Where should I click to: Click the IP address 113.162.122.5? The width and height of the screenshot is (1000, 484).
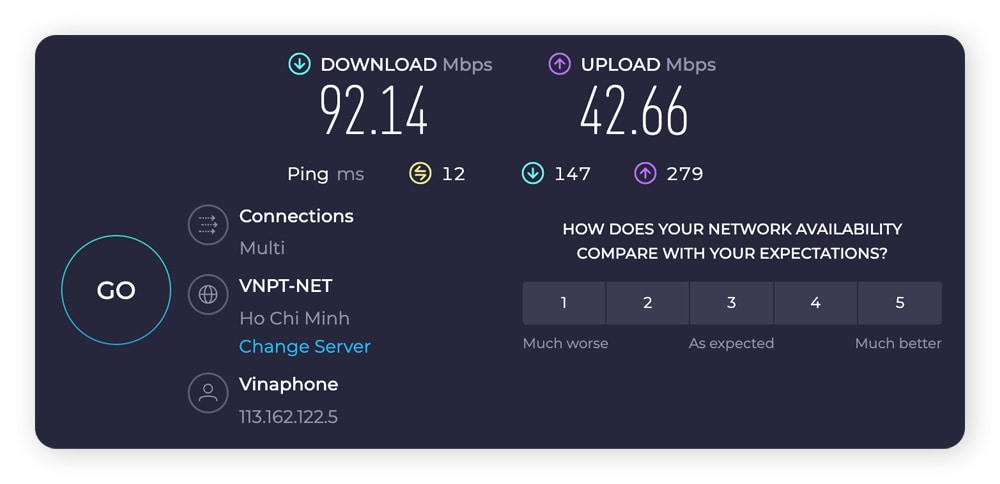(x=288, y=417)
